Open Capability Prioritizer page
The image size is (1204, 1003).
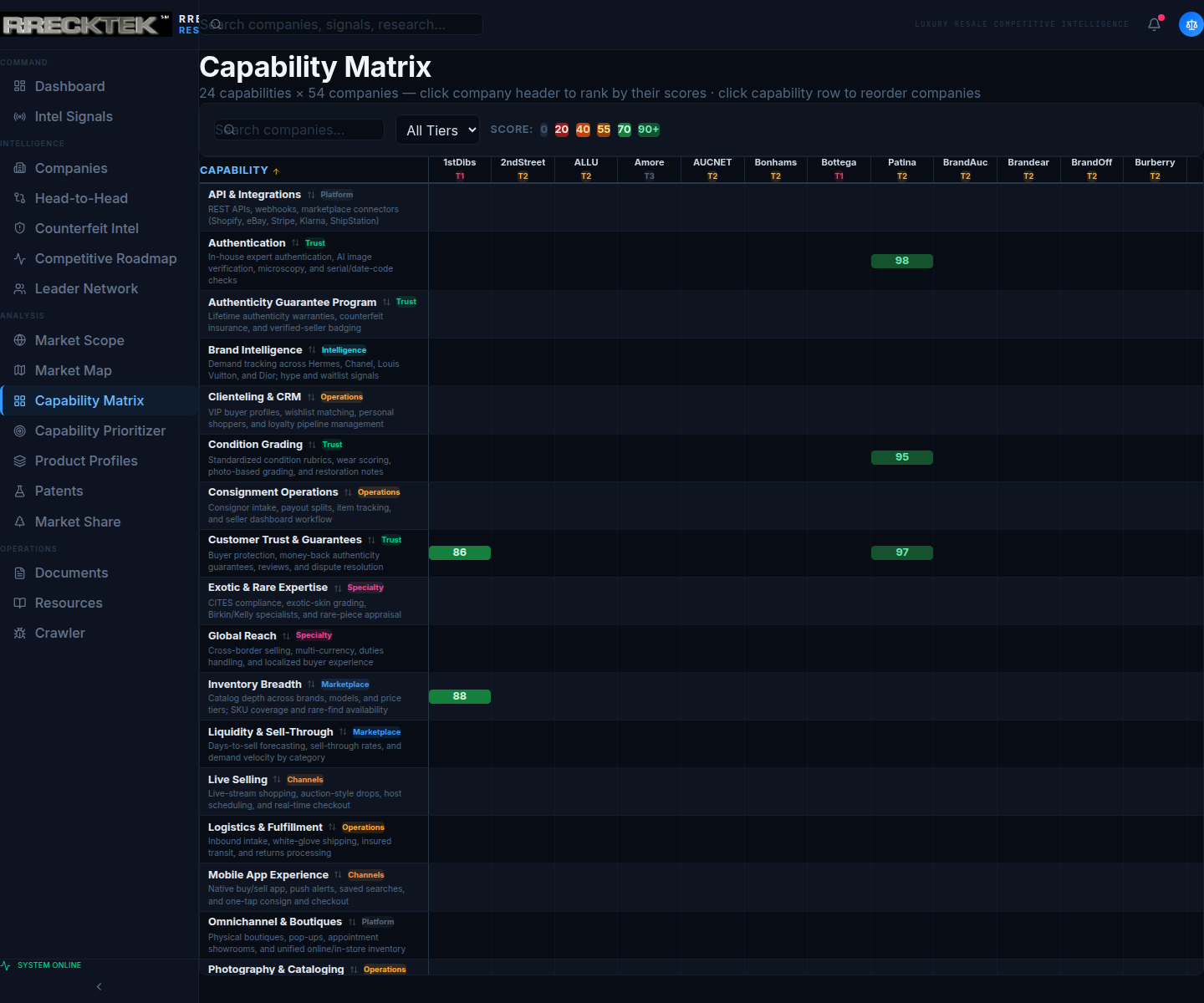point(99,430)
